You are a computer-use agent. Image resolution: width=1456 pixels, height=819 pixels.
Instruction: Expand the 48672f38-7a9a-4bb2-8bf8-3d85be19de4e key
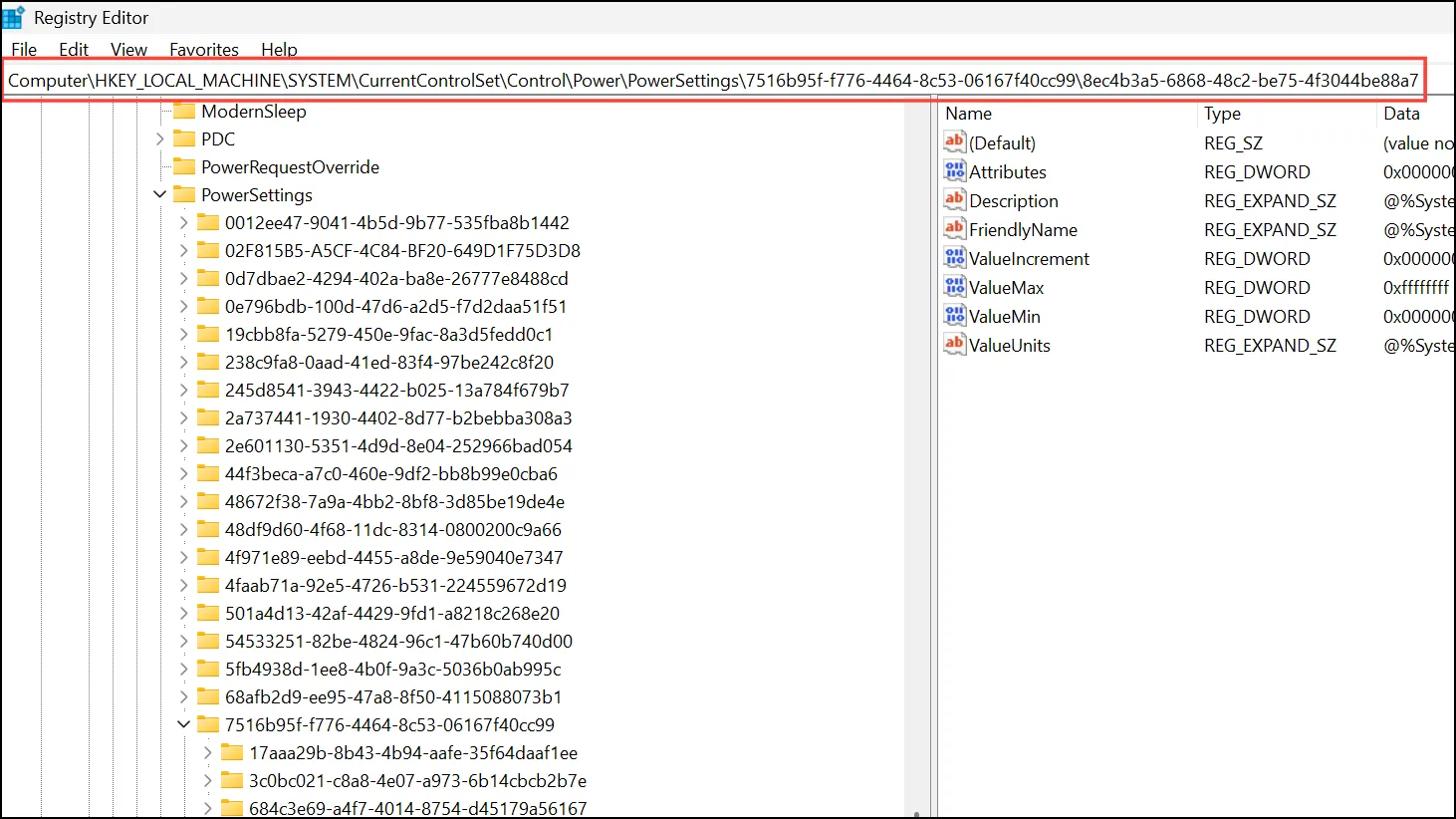click(x=183, y=501)
